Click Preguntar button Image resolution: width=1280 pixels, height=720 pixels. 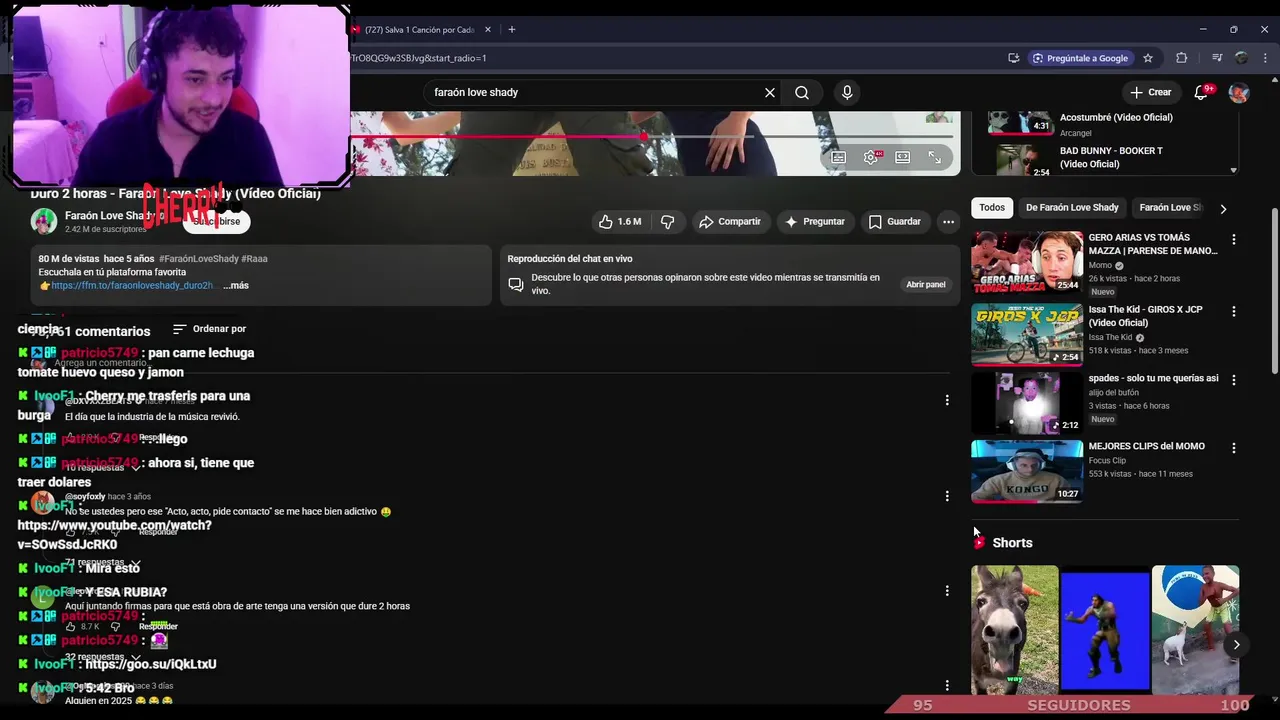tap(815, 221)
